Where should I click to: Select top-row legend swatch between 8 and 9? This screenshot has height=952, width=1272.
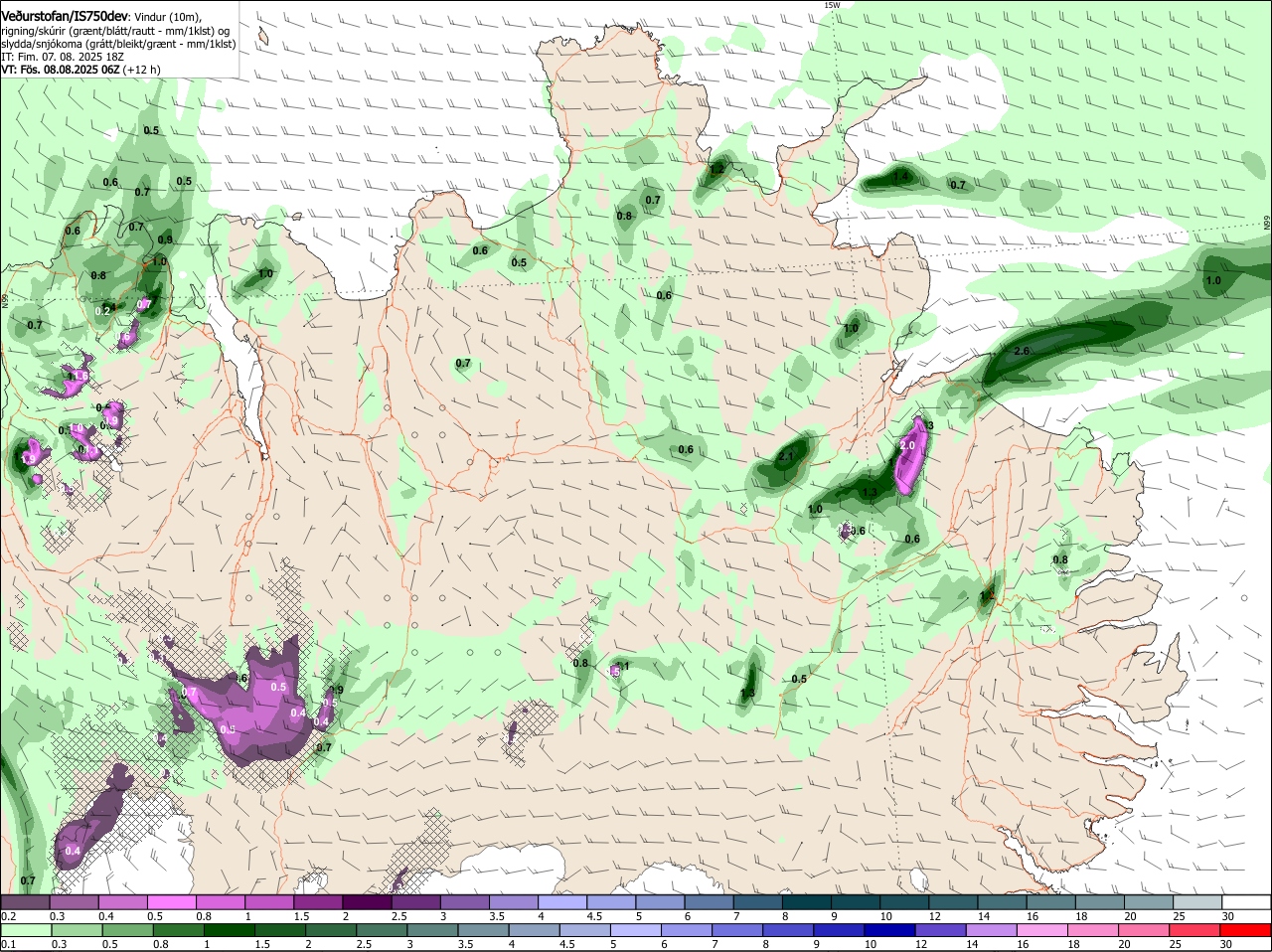tap(807, 902)
